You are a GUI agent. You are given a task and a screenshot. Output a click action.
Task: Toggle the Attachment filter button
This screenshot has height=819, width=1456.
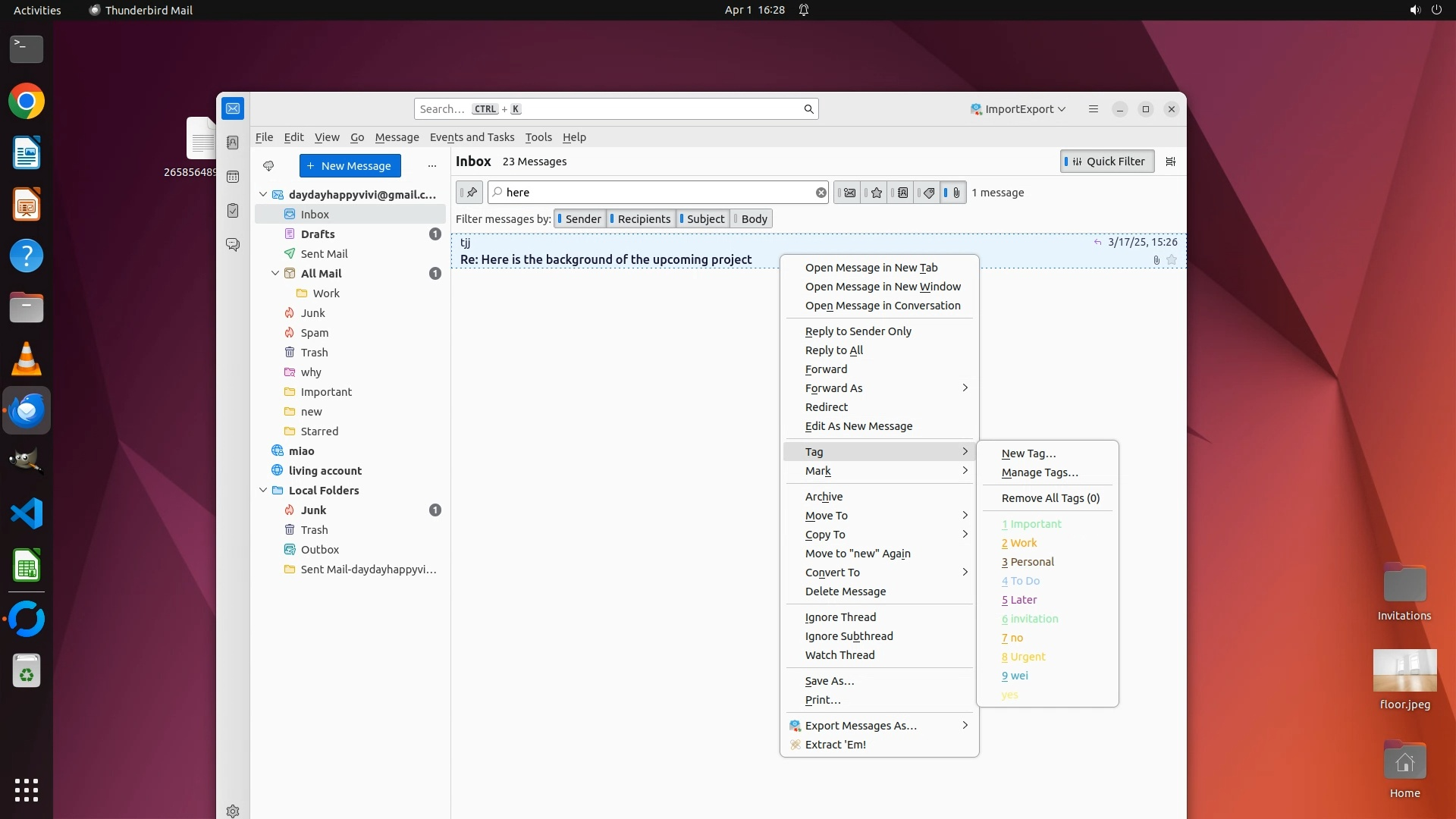pos(954,193)
